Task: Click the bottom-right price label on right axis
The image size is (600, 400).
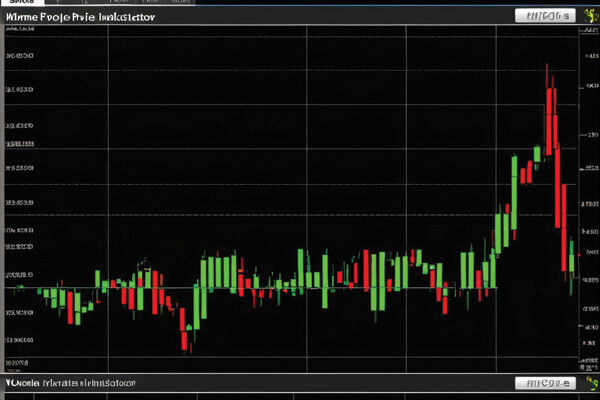Action: 587,358
